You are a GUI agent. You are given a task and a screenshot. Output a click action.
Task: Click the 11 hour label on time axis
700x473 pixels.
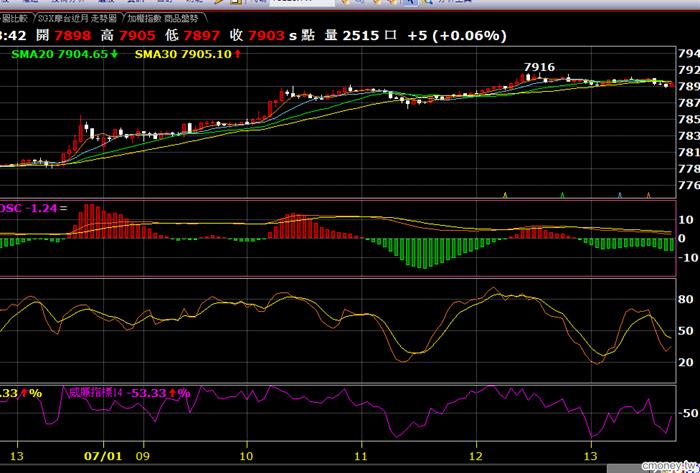361,456
